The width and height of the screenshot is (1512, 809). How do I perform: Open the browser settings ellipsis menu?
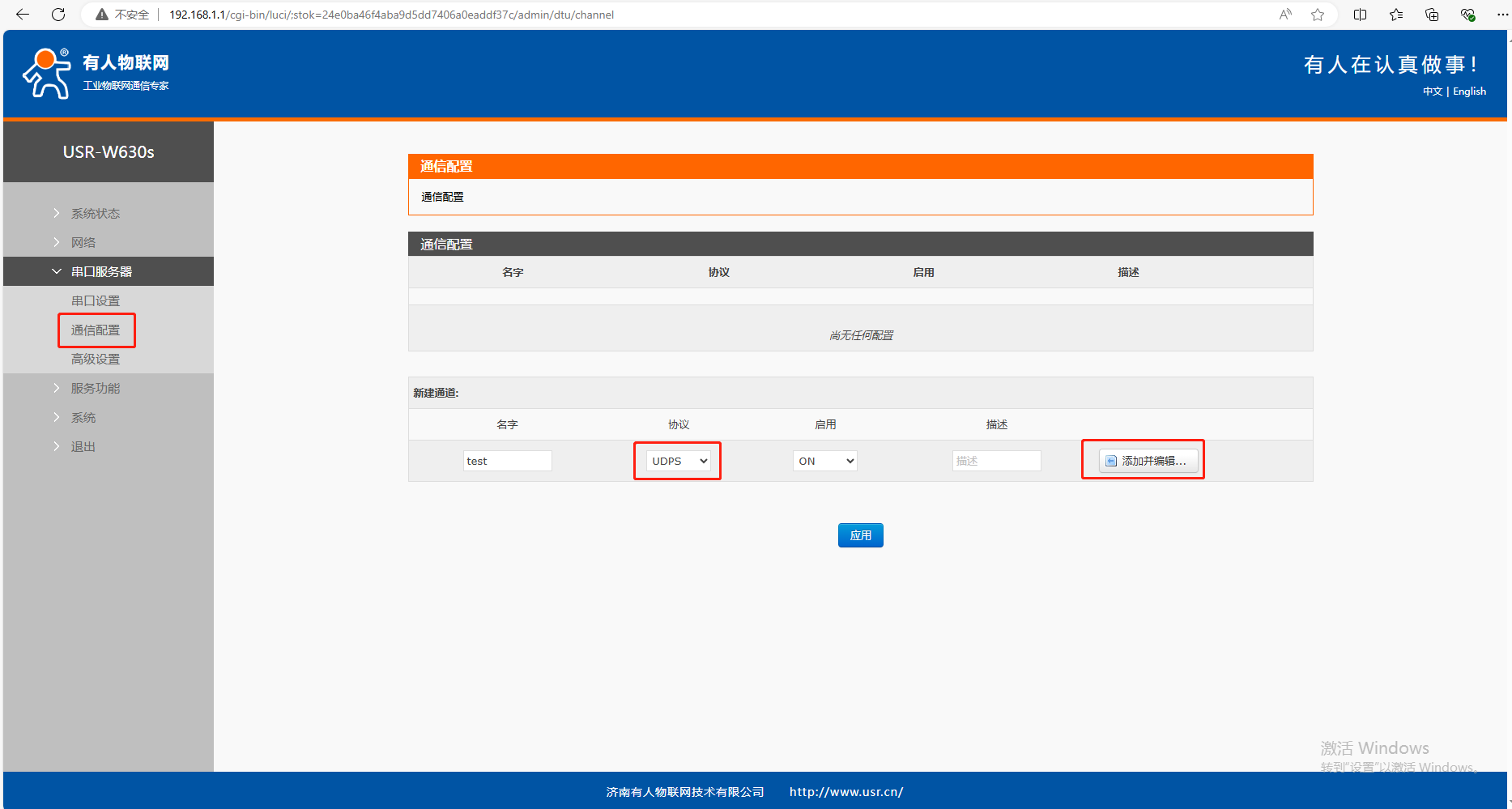tap(1502, 15)
